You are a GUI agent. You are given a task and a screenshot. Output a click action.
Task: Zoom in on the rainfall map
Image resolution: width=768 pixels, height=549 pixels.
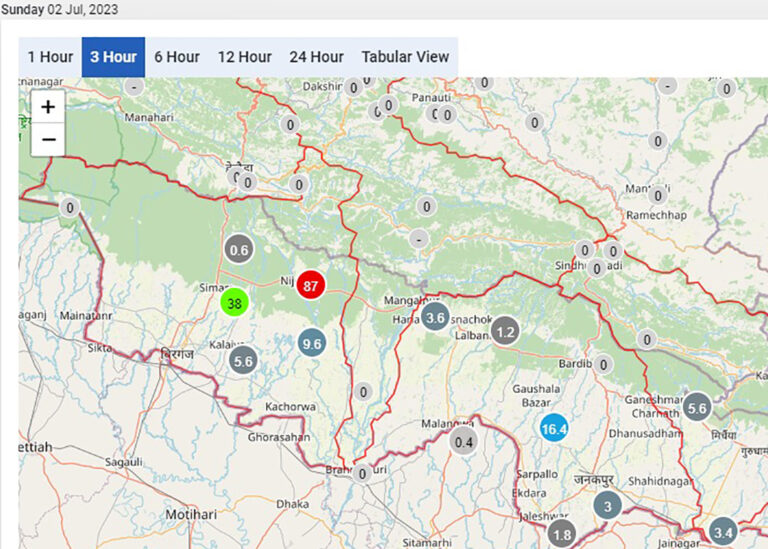pos(48,106)
